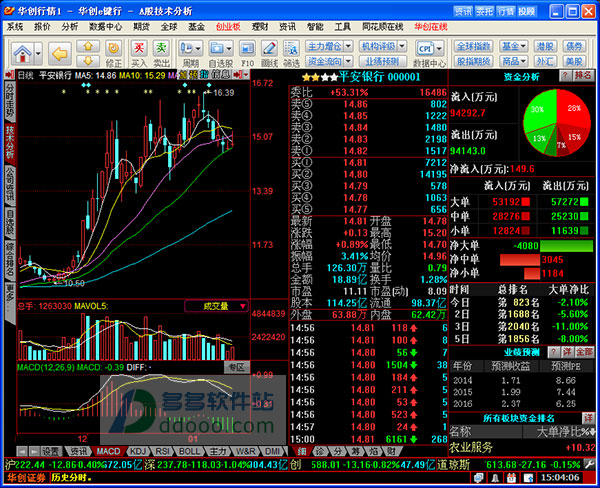Move to next stock with down arrow
This screenshot has height=488, width=600.
88,60
